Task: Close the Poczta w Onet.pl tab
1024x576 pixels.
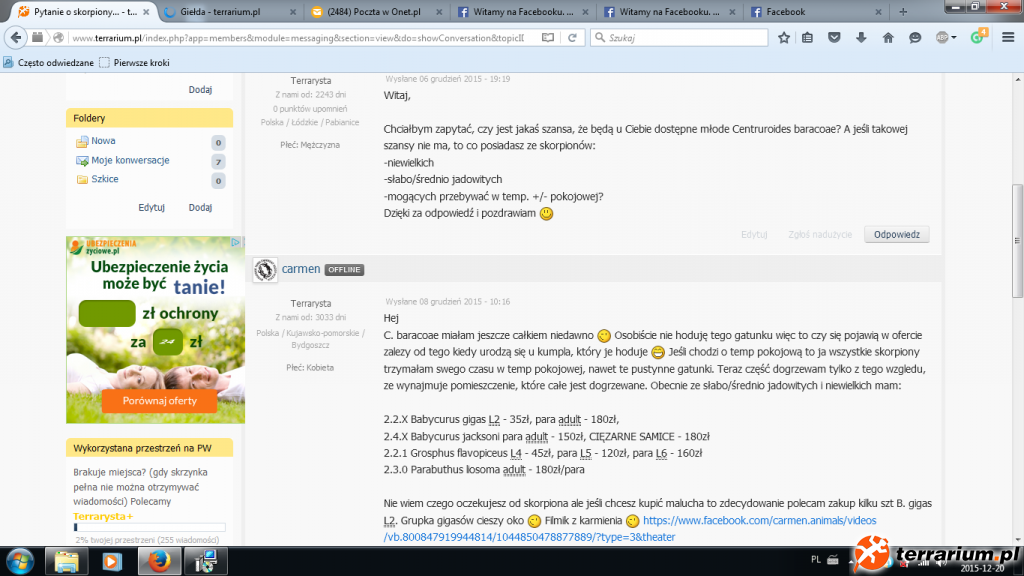Action: click(x=439, y=12)
